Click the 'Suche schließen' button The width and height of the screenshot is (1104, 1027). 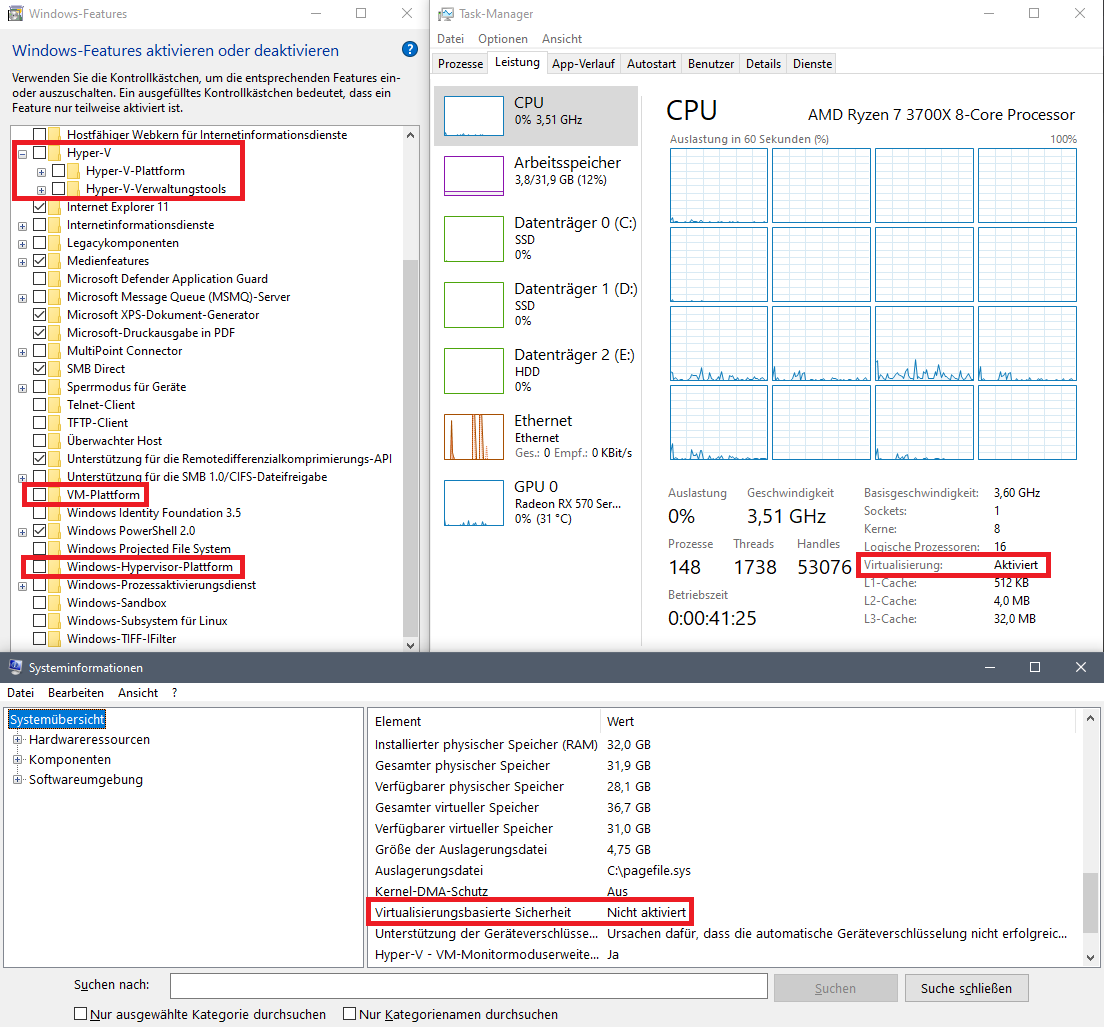[966, 988]
